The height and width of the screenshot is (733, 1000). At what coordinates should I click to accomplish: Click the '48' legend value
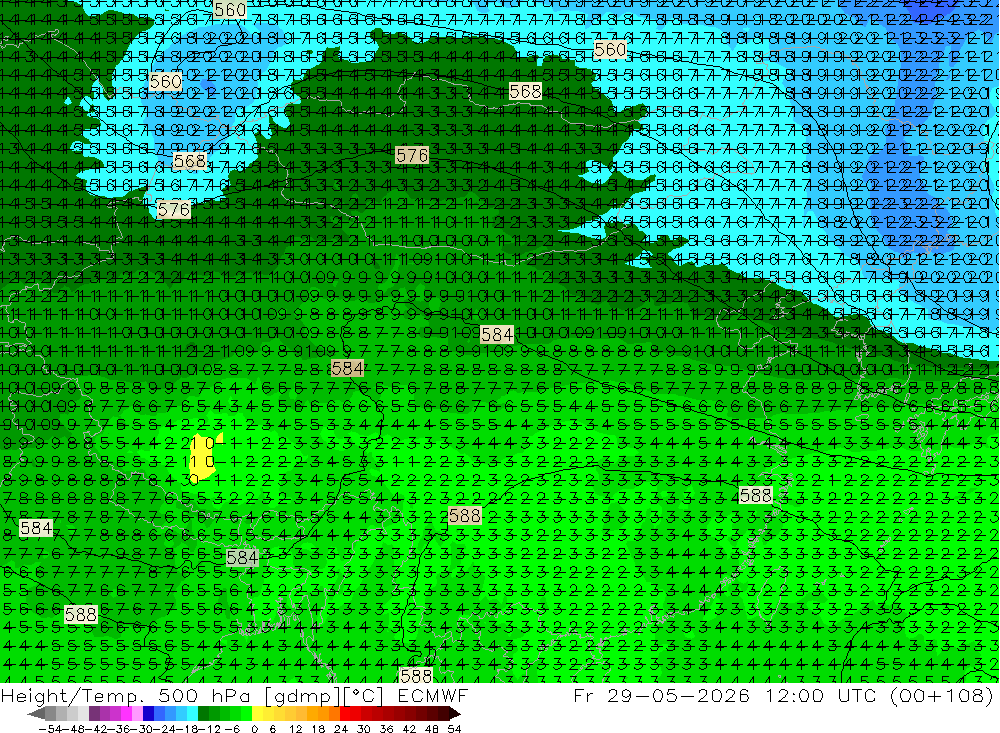(432, 729)
